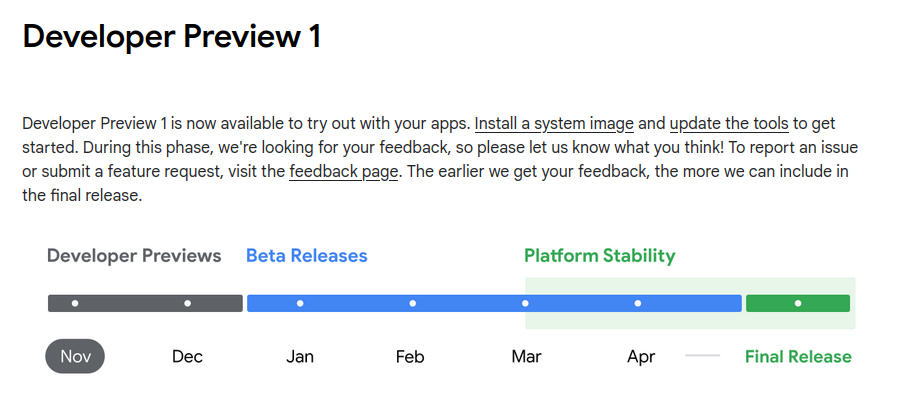Screen dimensions: 902x403
Task: Click the green Final Release label
Action: click(798, 356)
